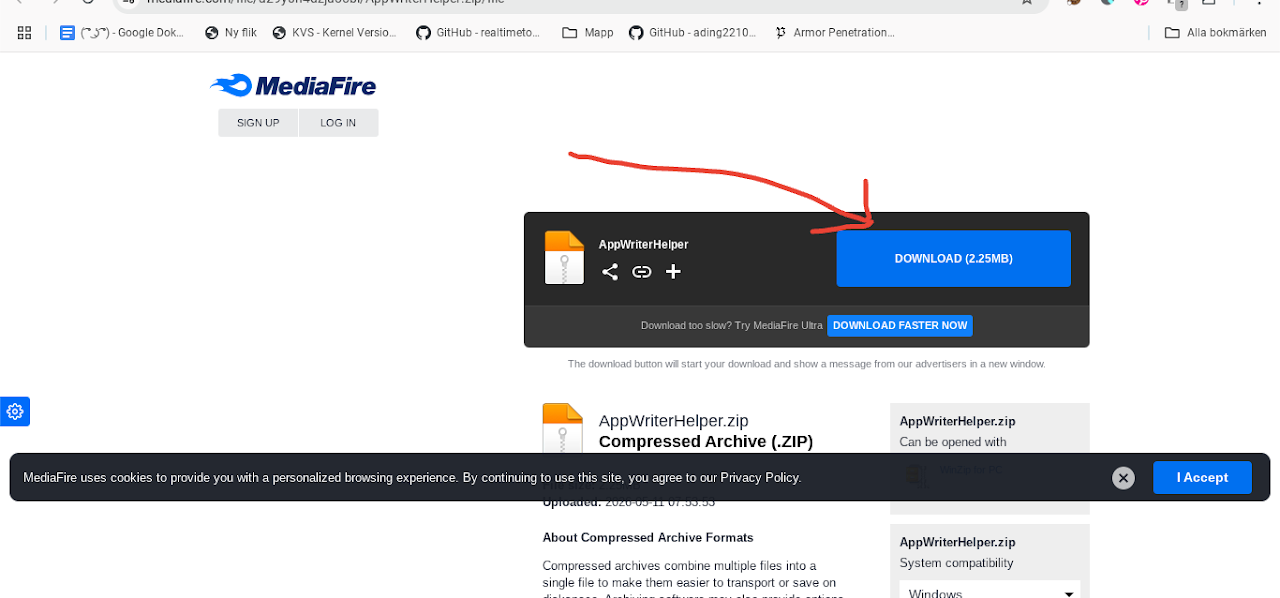The width and height of the screenshot is (1280, 598).
Task: Click the orange zip icon beside Compressed Archive
Action: pyautogui.click(x=563, y=428)
